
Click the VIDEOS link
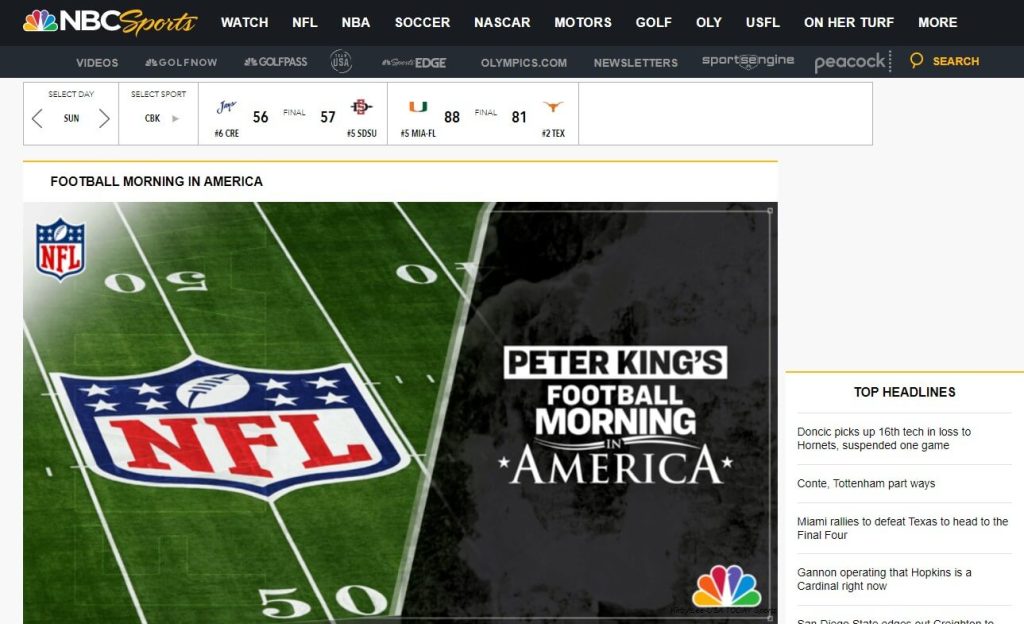(x=97, y=63)
